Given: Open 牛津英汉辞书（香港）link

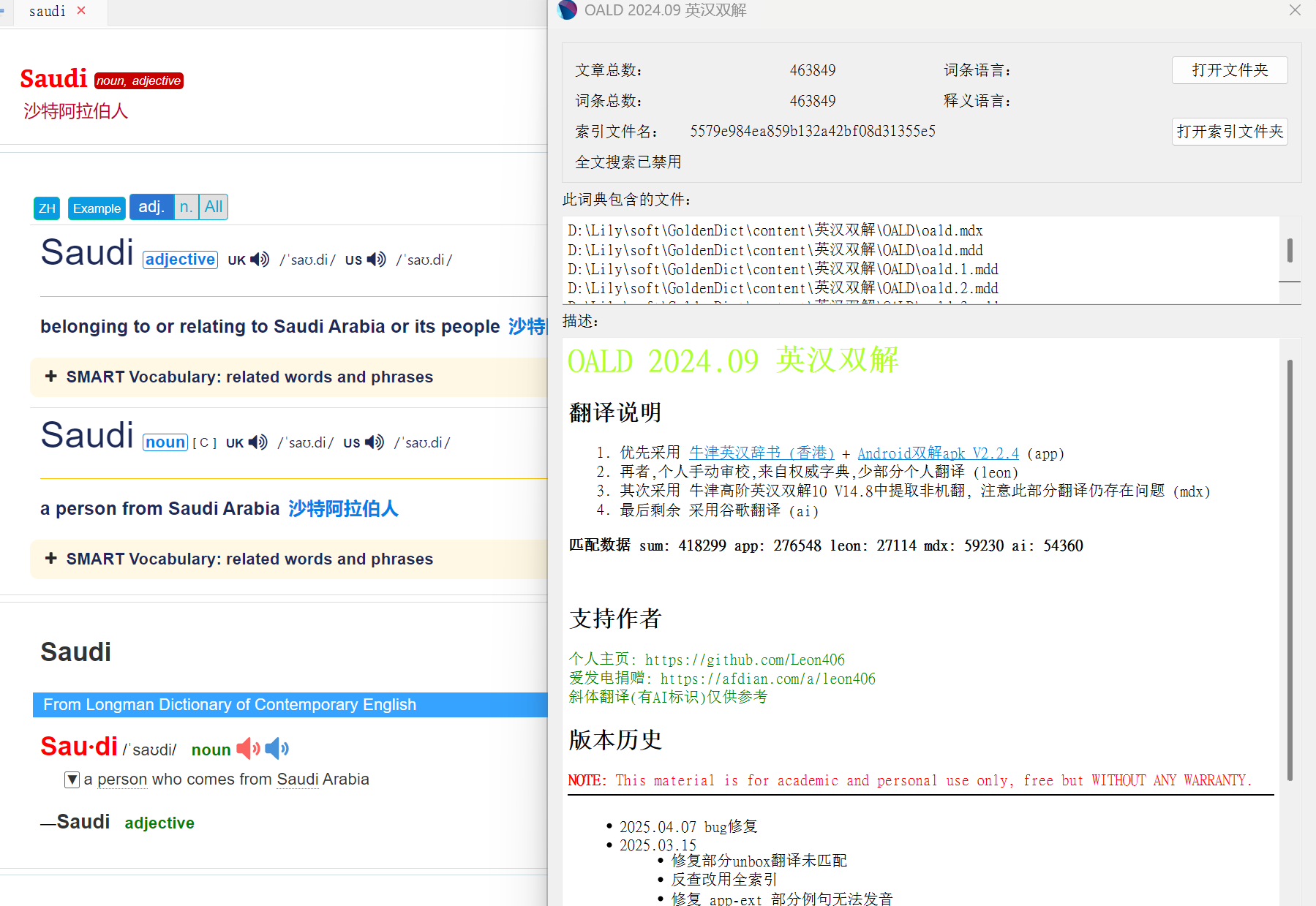Looking at the screenshot, I should [762, 453].
